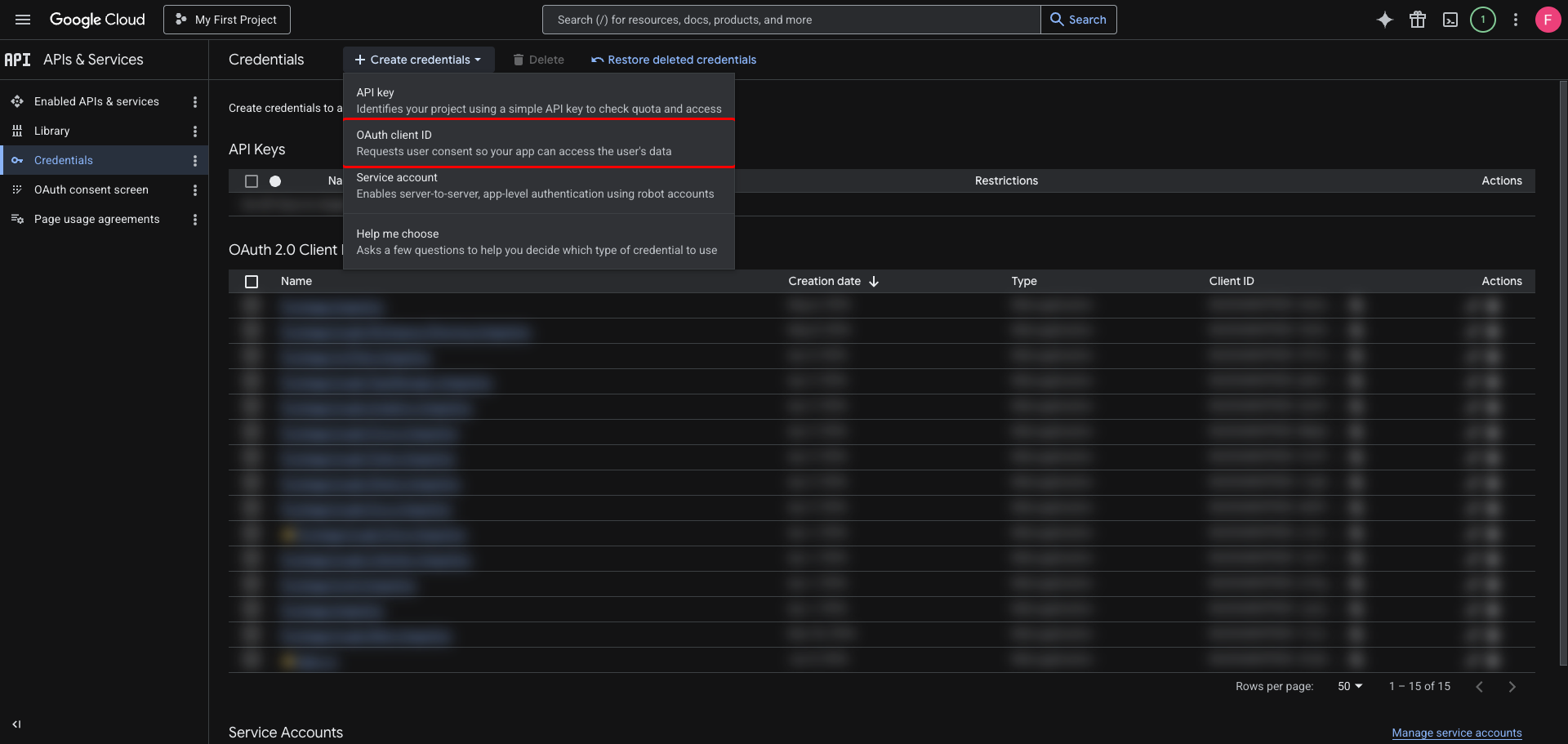Select all OAuth 2.0 Client IDs checkbox
Image resolution: width=1568 pixels, height=744 pixels.
click(x=252, y=282)
